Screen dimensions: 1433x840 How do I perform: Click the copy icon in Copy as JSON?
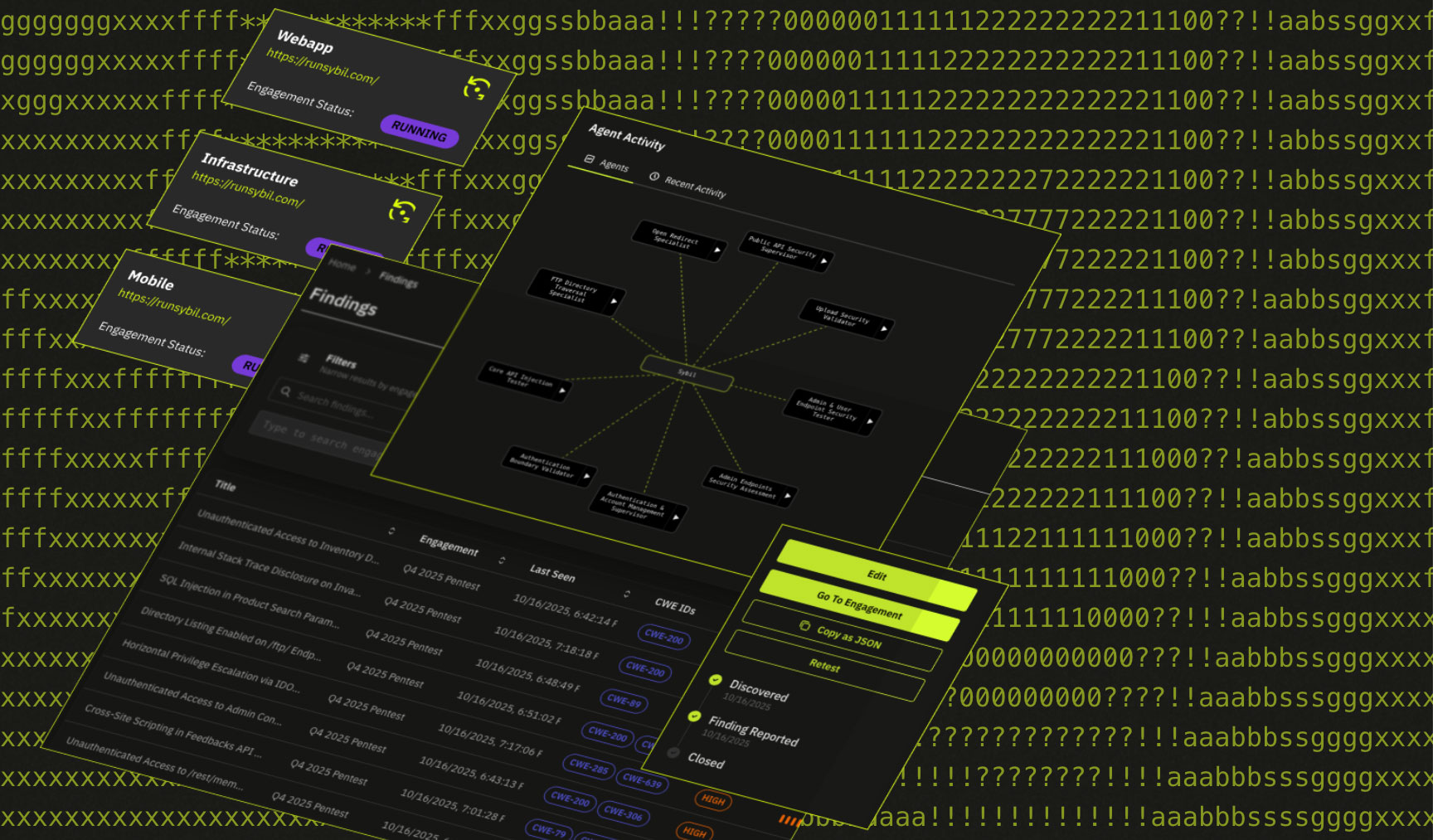pyautogui.click(x=804, y=626)
